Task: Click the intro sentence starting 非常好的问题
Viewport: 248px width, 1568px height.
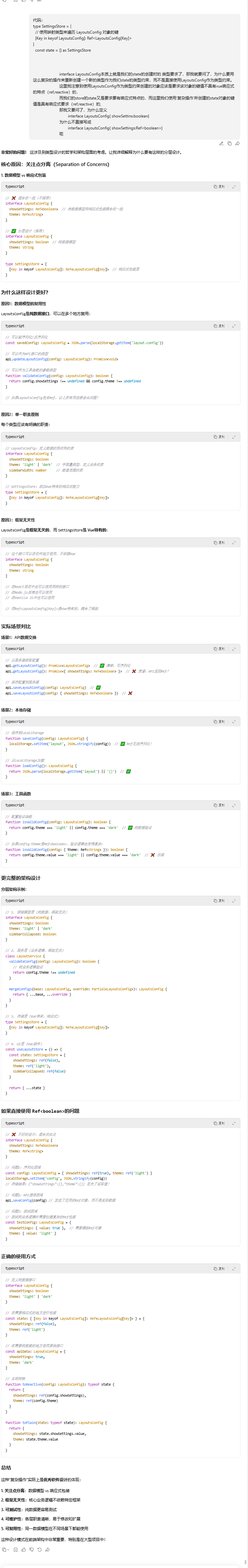Action: (x=91, y=152)
